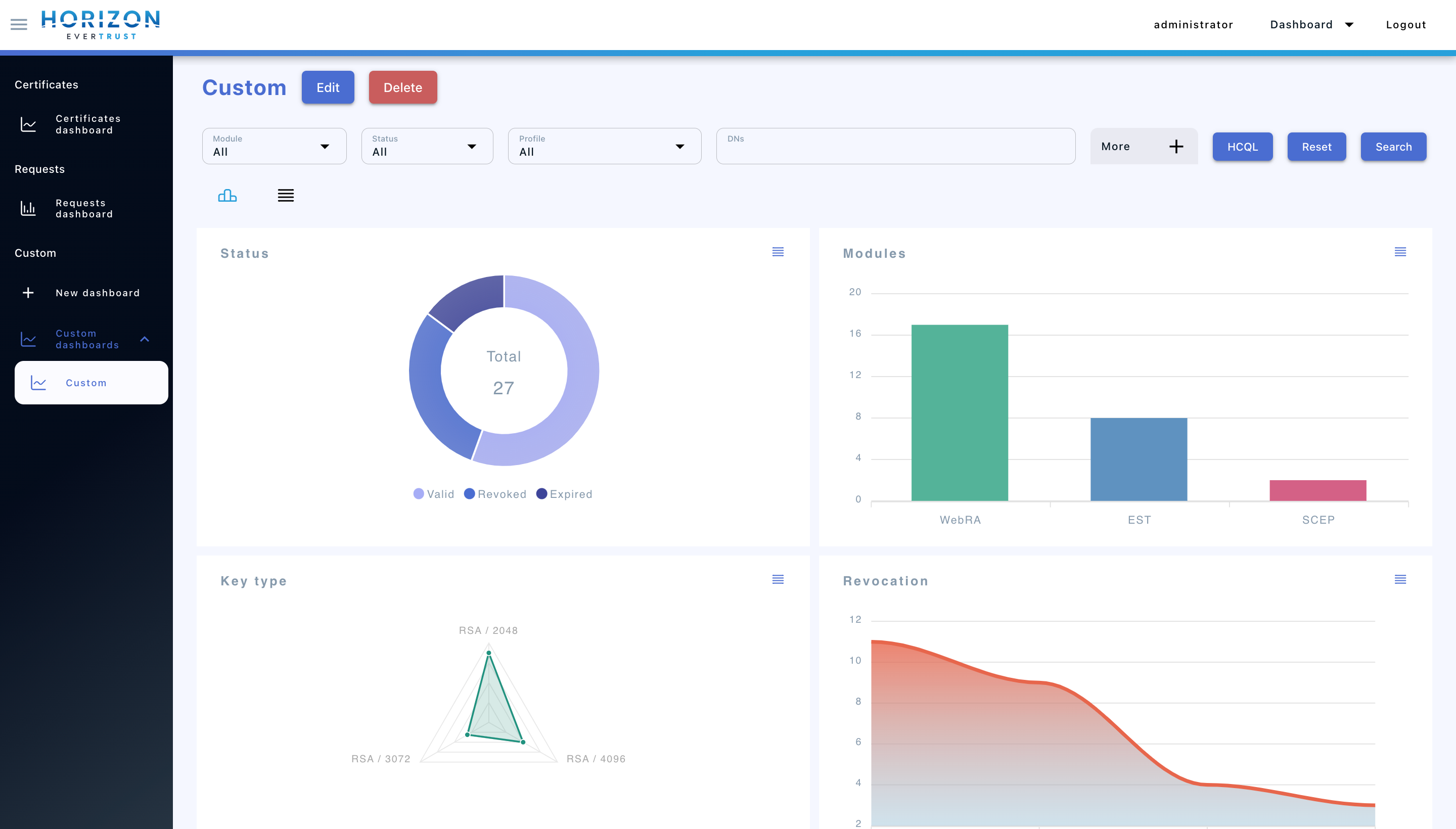Screen dimensions: 1456x829
Task: Switch to list view icon
Action: click(x=286, y=196)
